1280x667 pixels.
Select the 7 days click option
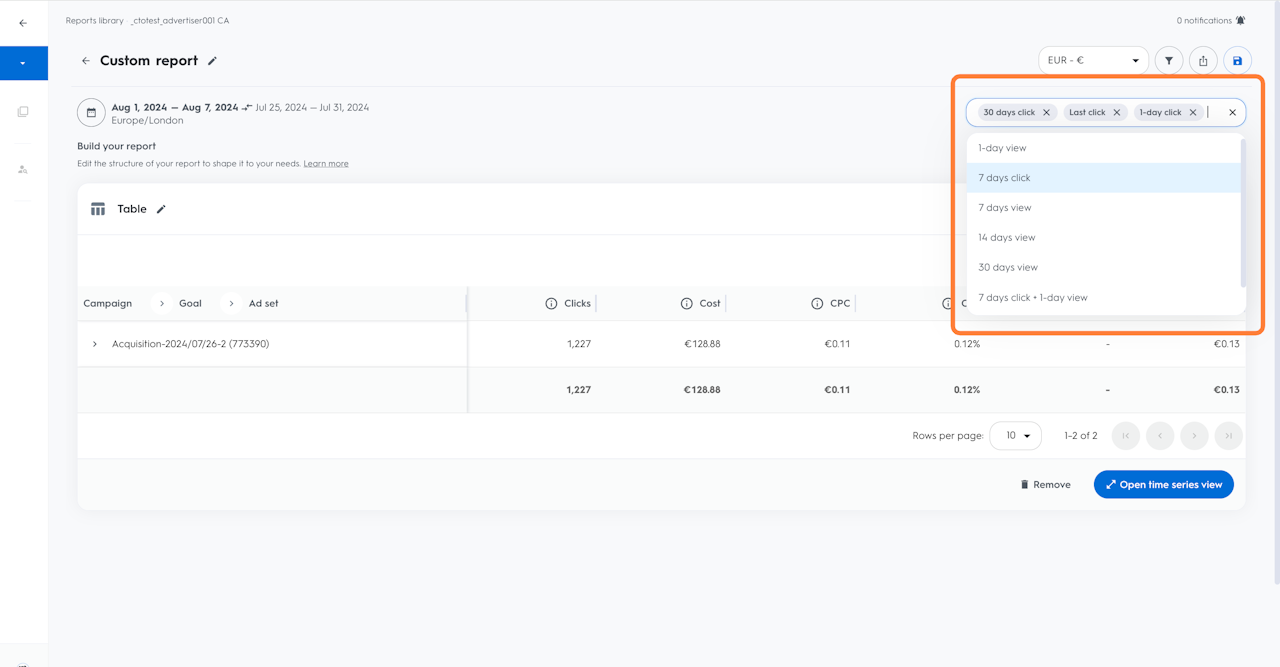pyautogui.click(x=1004, y=178)
